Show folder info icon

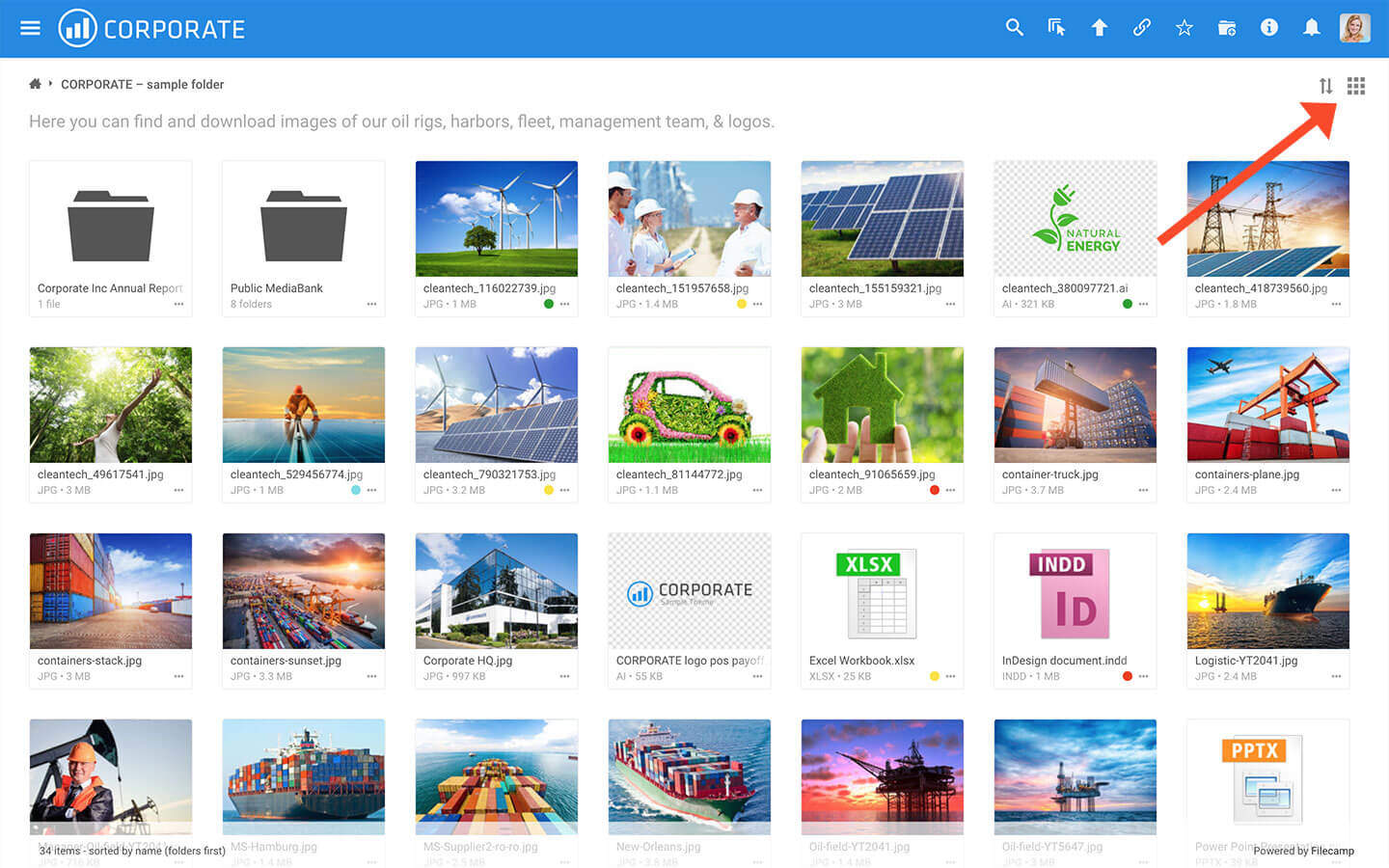click(x=1268, y=28)
